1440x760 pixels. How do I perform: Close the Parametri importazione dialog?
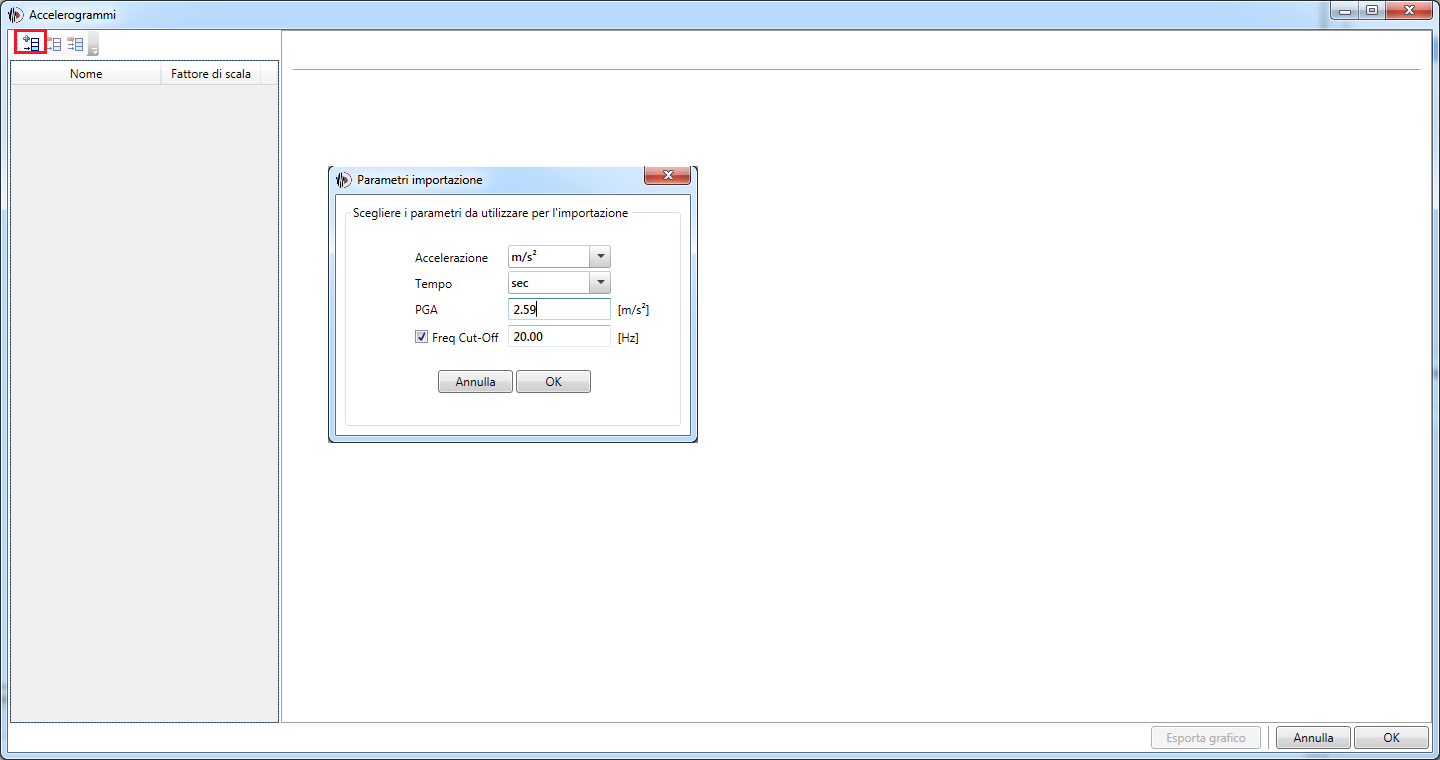tap(667, 175)
